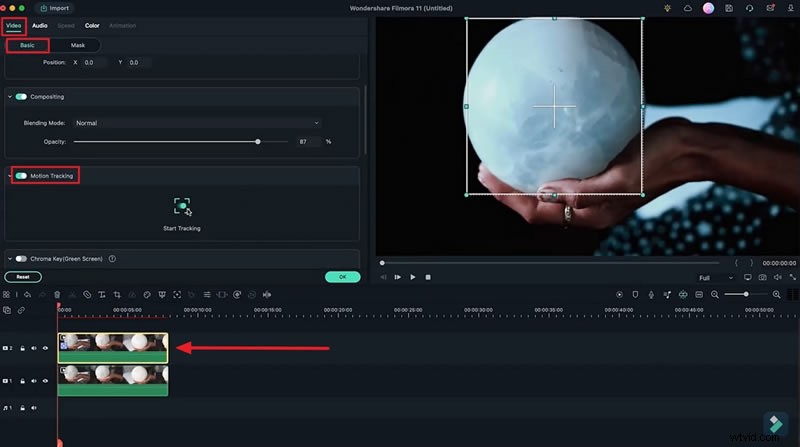800x447 pixels.
Task: Click the Start Tracking motion icon
Action: point(182,206)
